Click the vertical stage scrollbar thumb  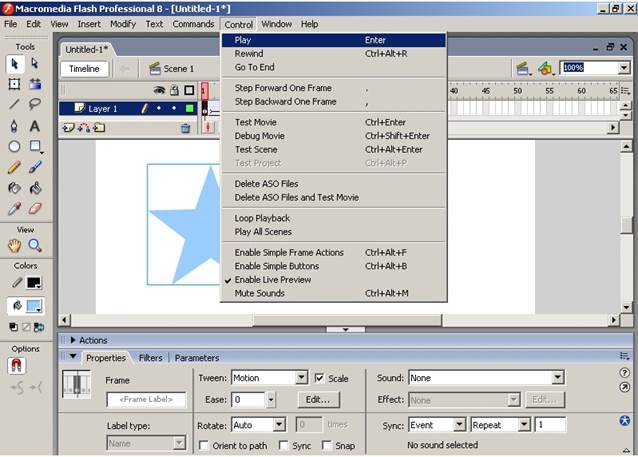coord(627,225)
